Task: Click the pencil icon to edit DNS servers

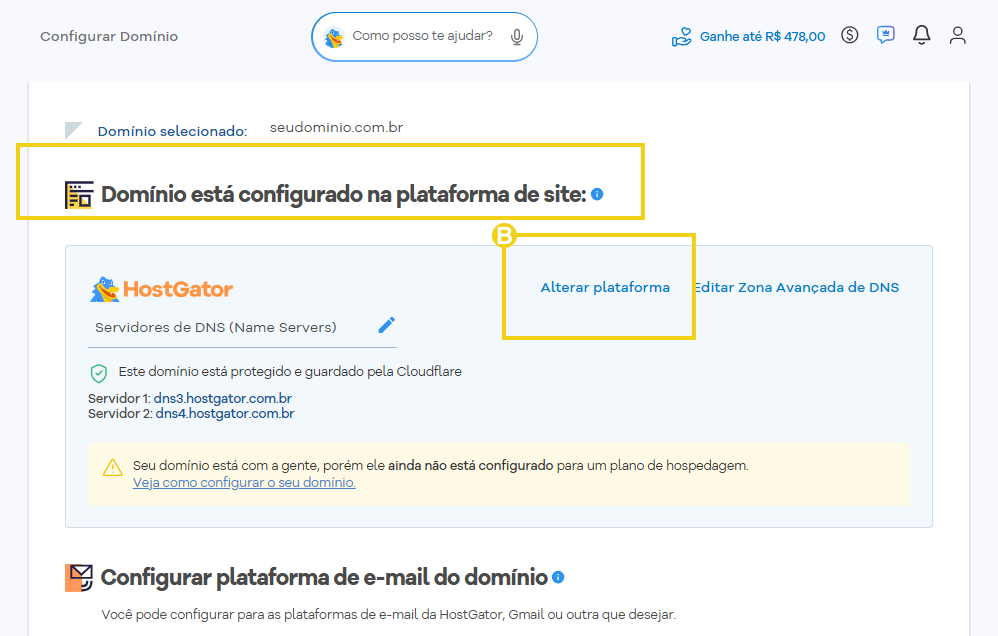Action: pos(386,325)
